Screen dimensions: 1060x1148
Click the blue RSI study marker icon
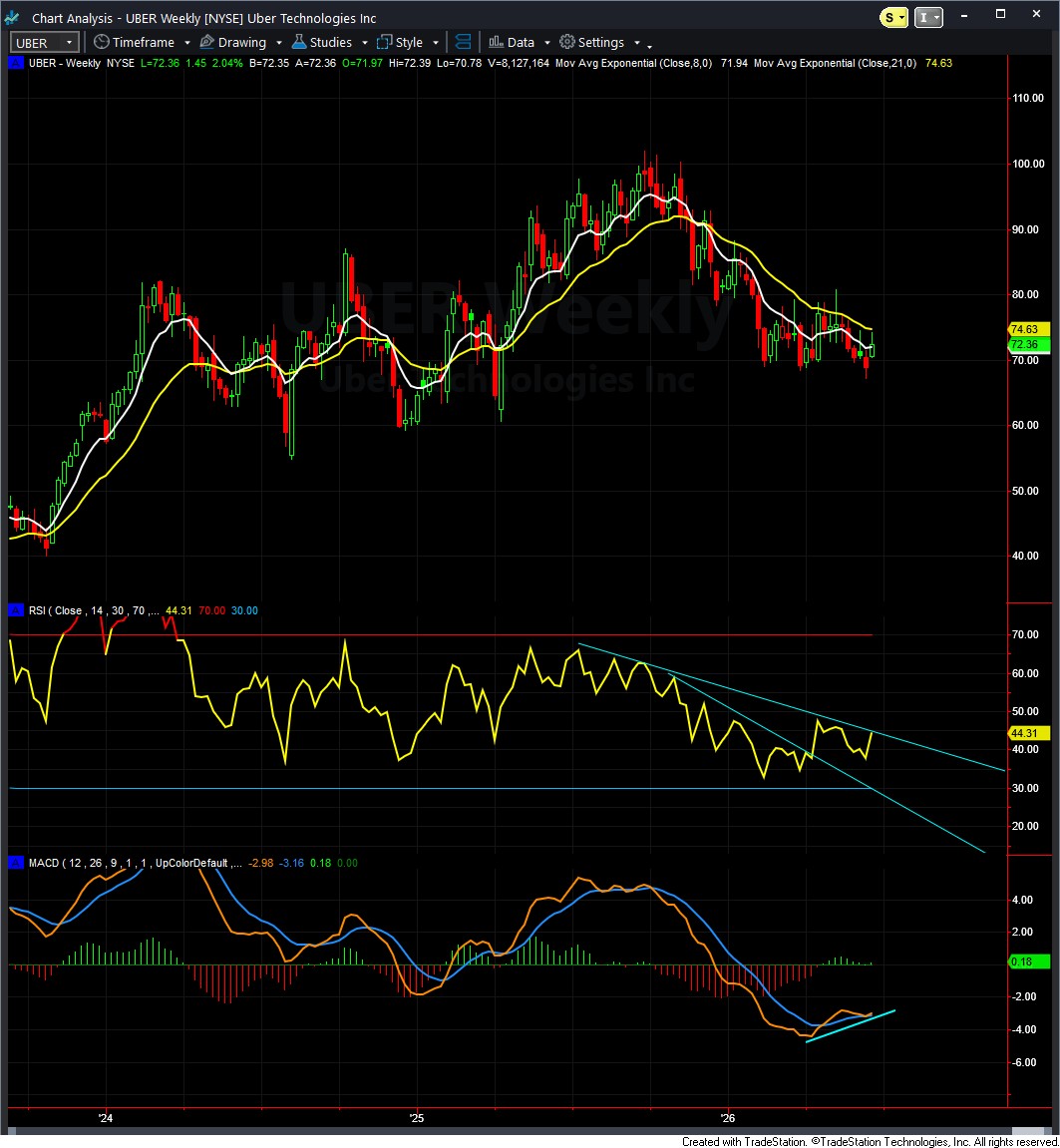tap(15, 609)
